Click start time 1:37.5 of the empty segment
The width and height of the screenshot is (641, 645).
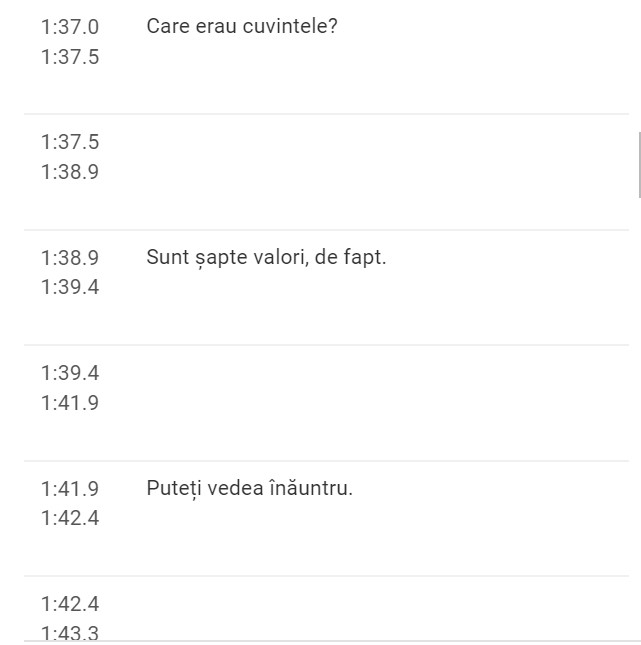click(x=70, y=142)
